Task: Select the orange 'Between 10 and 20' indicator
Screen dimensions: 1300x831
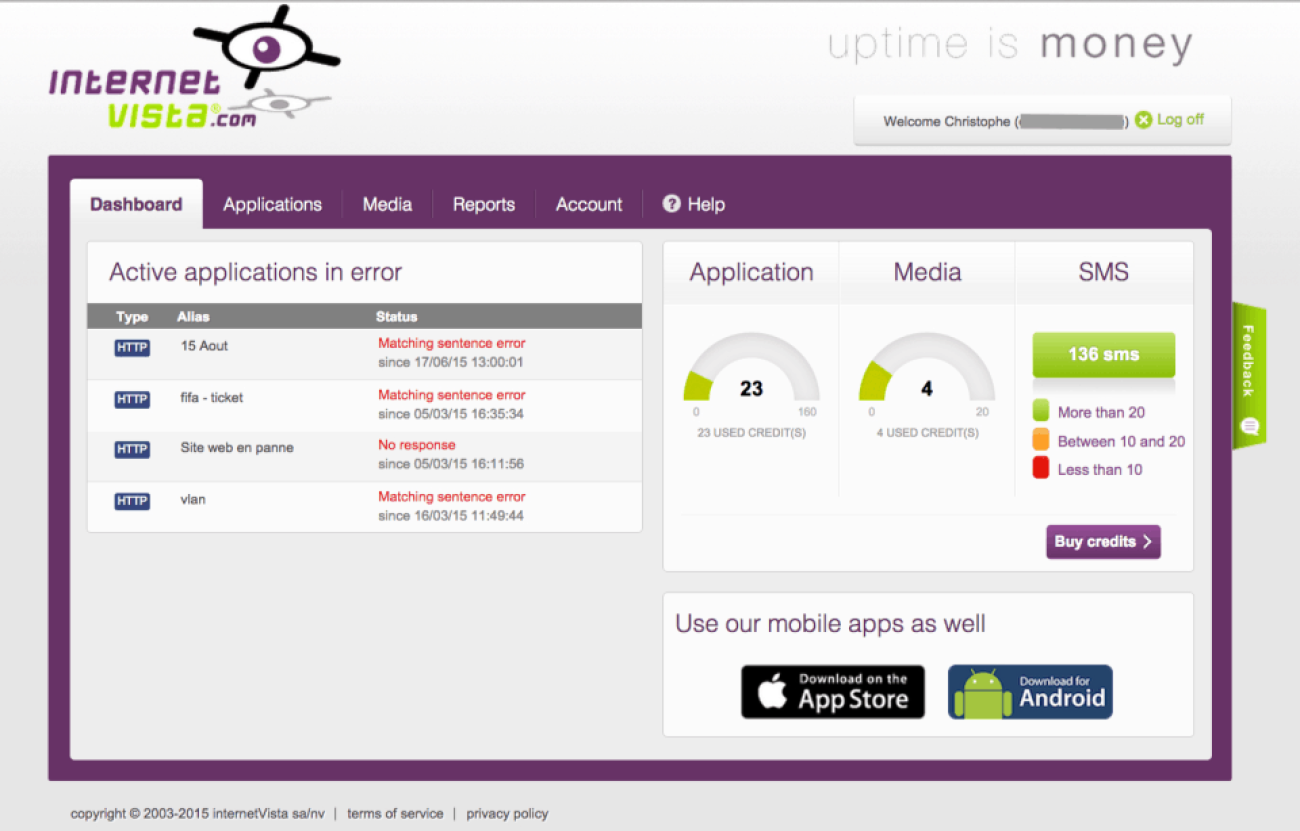Action: click(x=1040, y=440)
